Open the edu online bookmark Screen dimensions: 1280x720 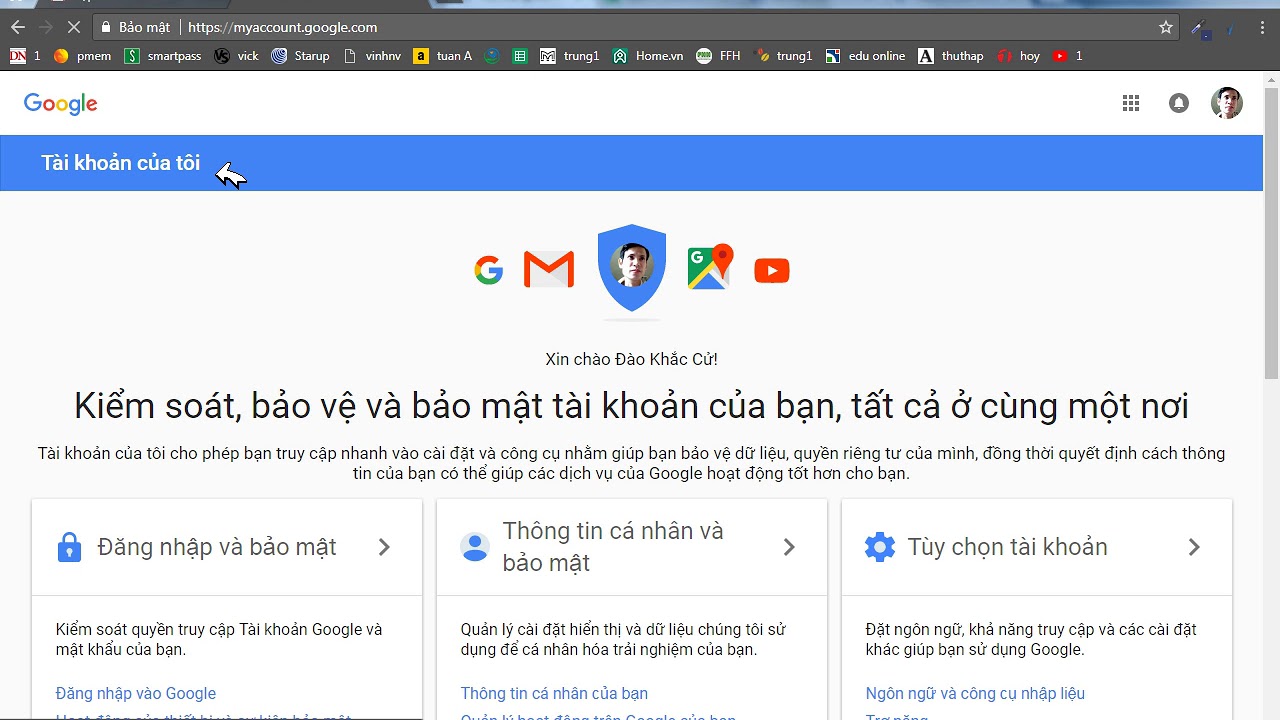(865, 56)
